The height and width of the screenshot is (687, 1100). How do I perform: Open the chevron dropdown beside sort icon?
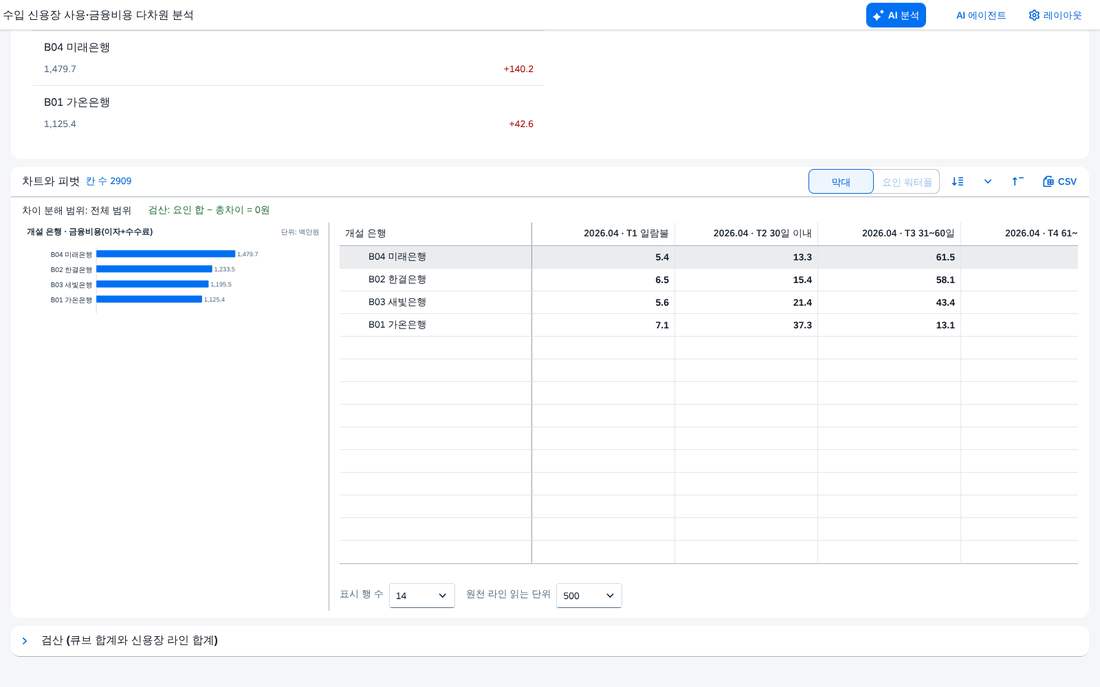click(x=988, y=182)
